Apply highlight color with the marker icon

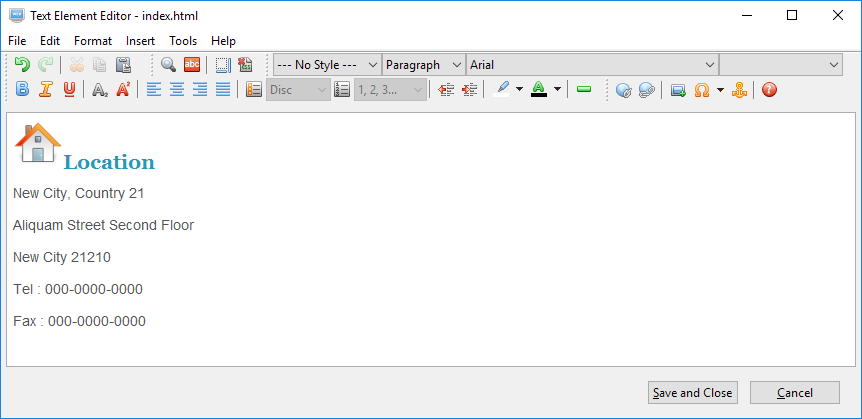pos(501,90)
